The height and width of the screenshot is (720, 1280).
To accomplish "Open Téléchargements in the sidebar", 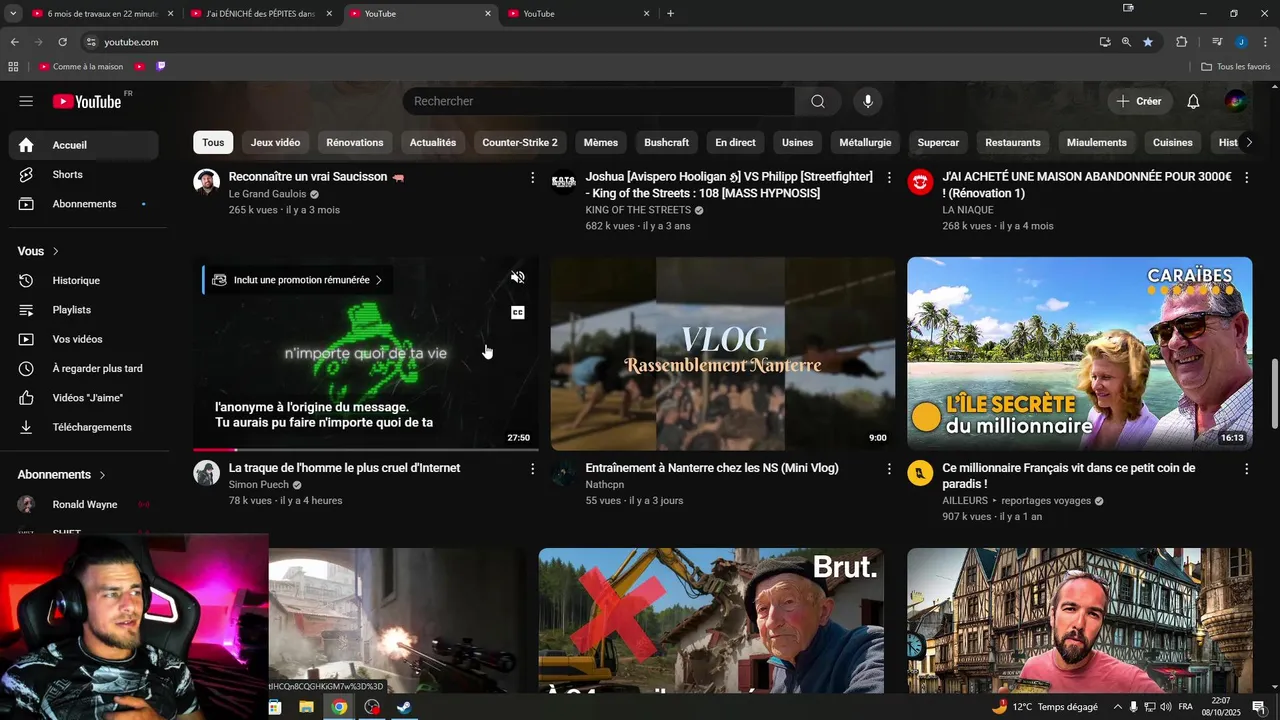I will (x=84, y=427).
